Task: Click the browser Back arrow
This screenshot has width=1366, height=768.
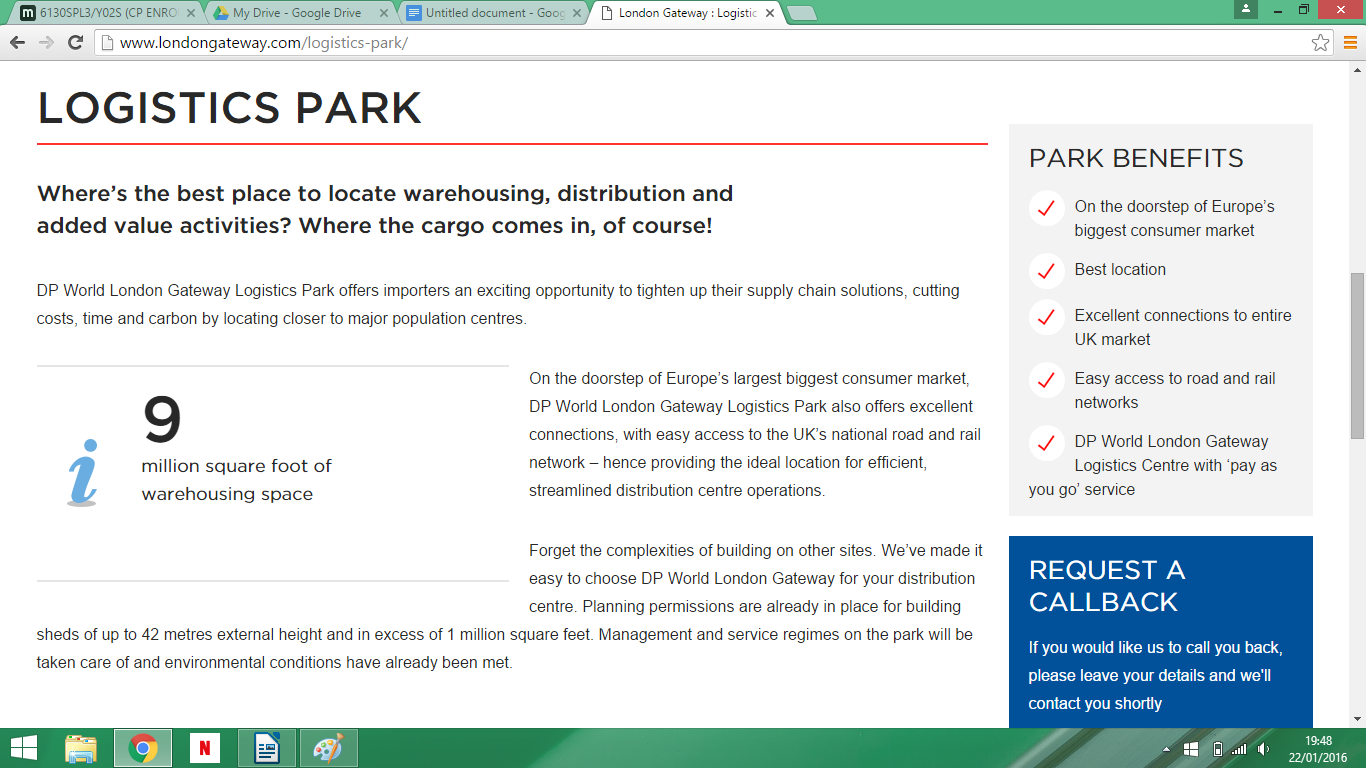Action: tap(17, 42)
